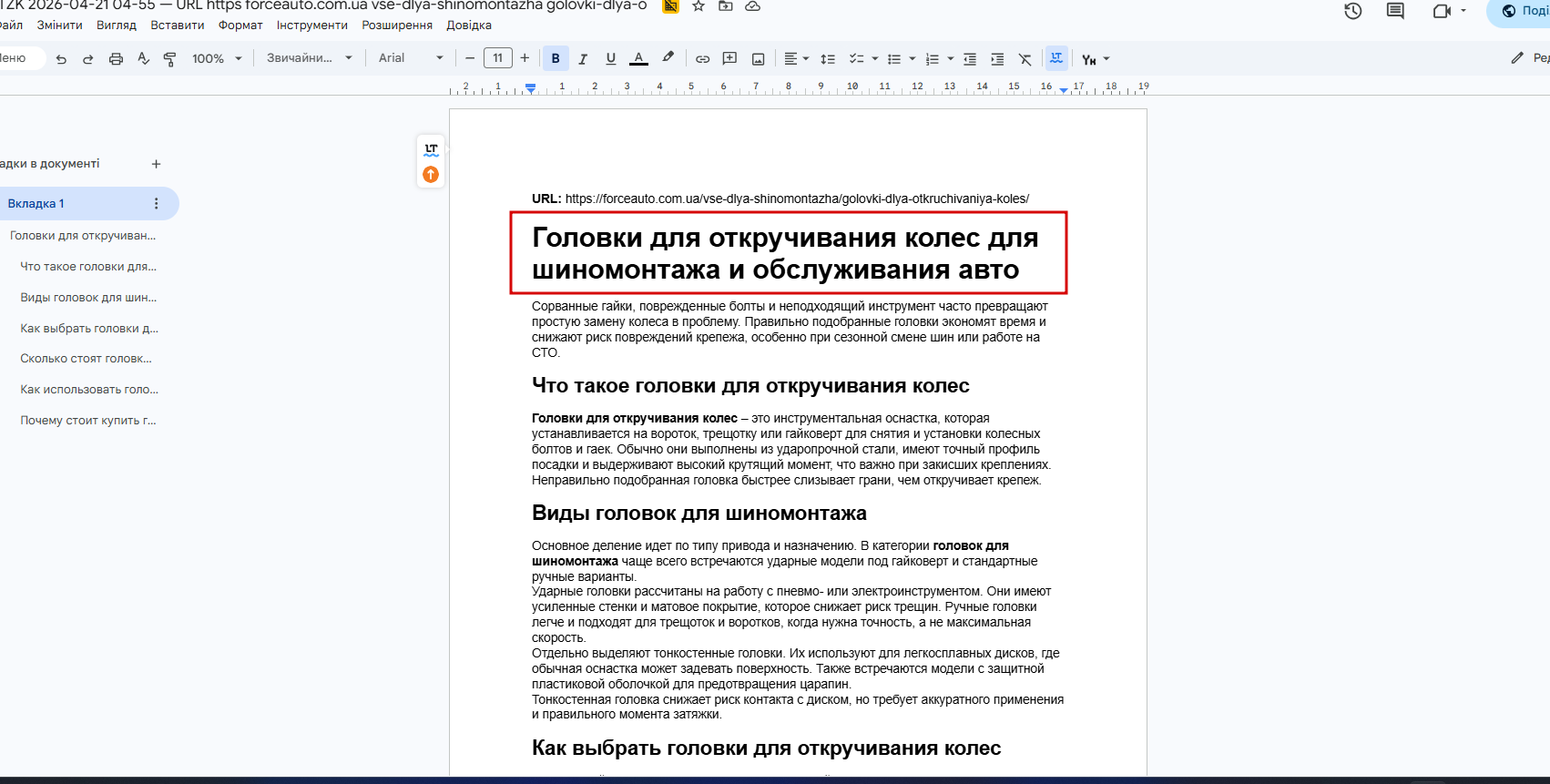The height and width of the screenshot is (784, 1550).
Task: Open the Довідка menu
Action: tap(469, 25)
